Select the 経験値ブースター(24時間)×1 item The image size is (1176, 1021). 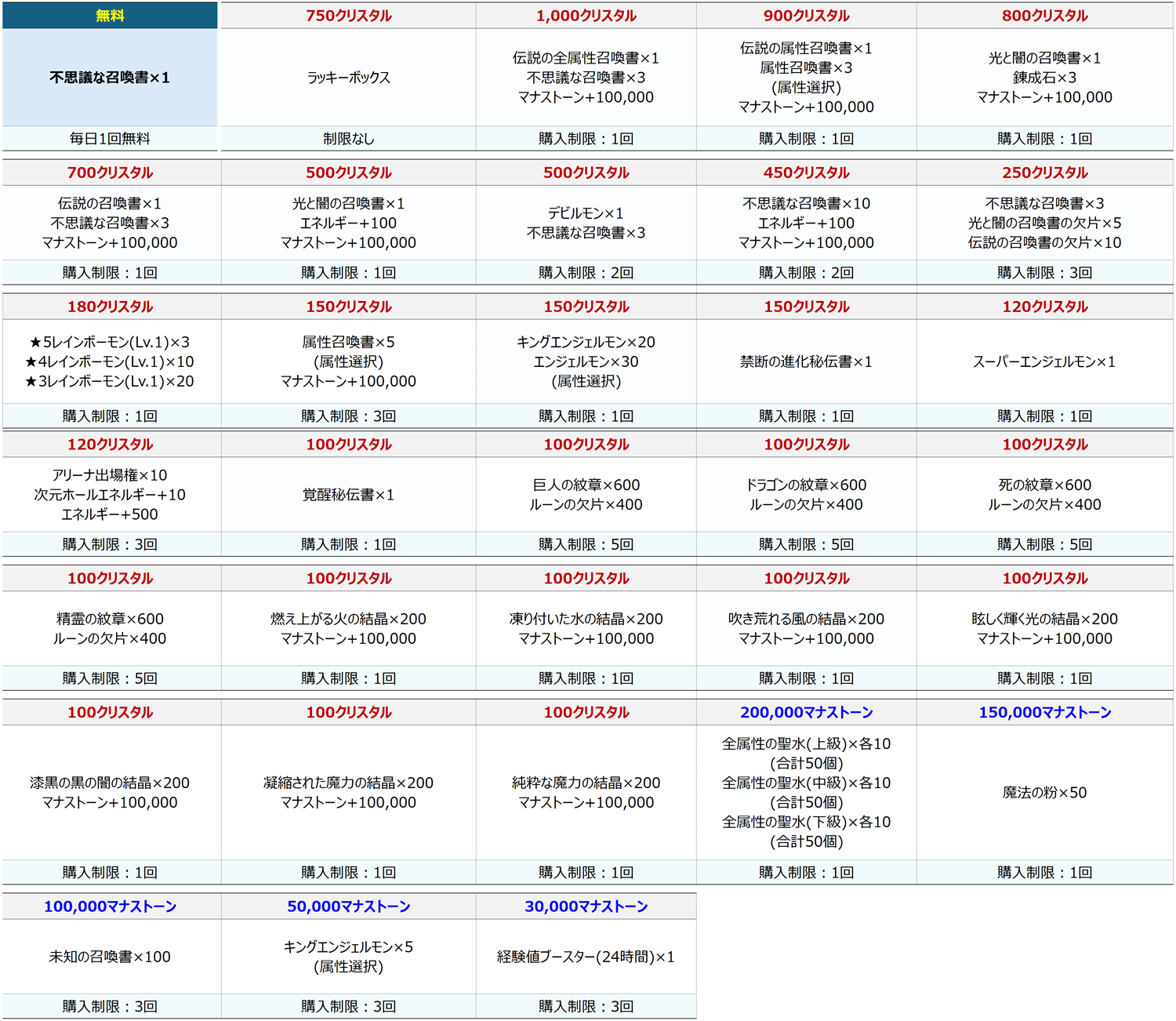[x=586, y=957]
